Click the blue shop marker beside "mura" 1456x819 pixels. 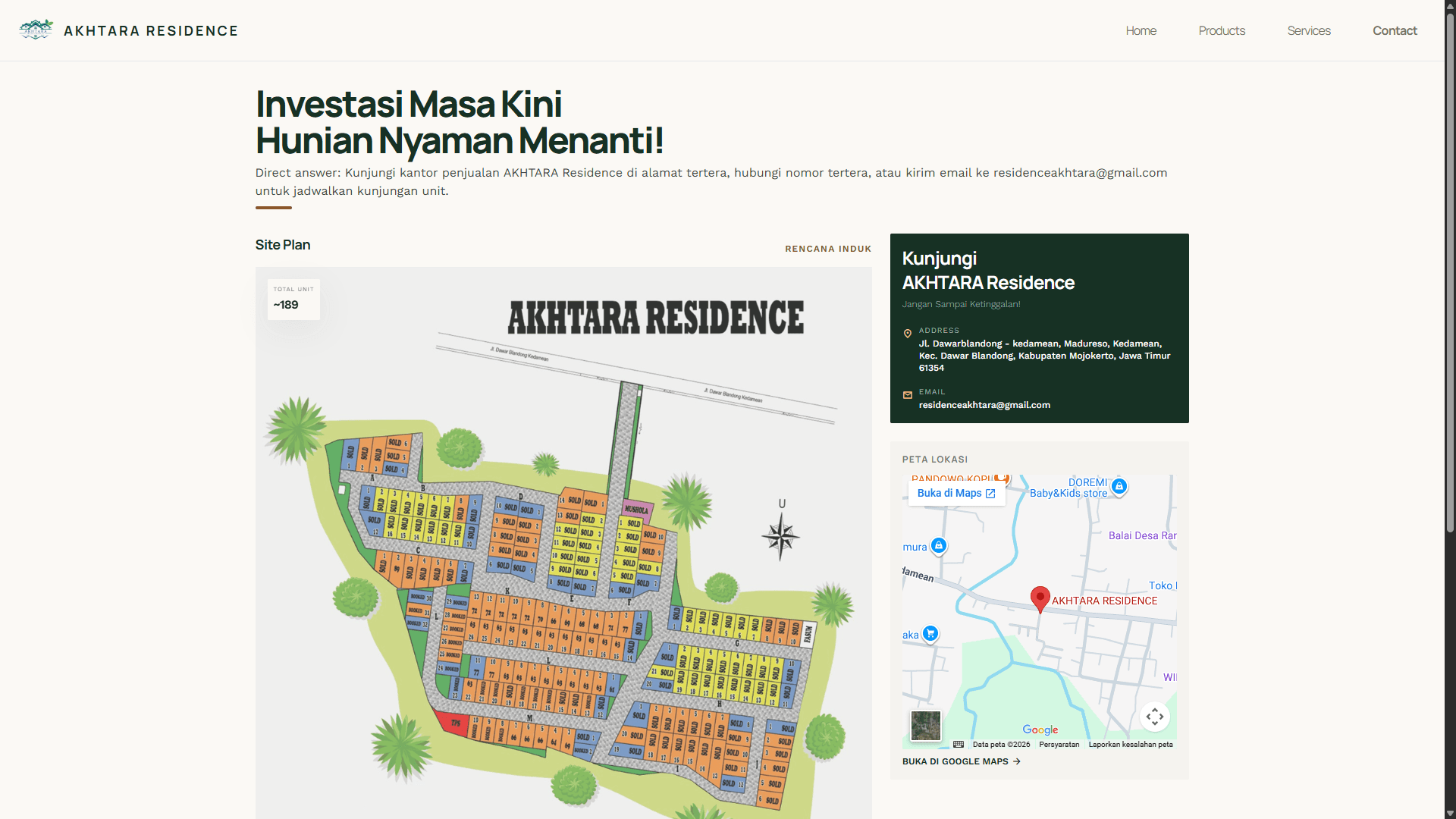point(939,545)
